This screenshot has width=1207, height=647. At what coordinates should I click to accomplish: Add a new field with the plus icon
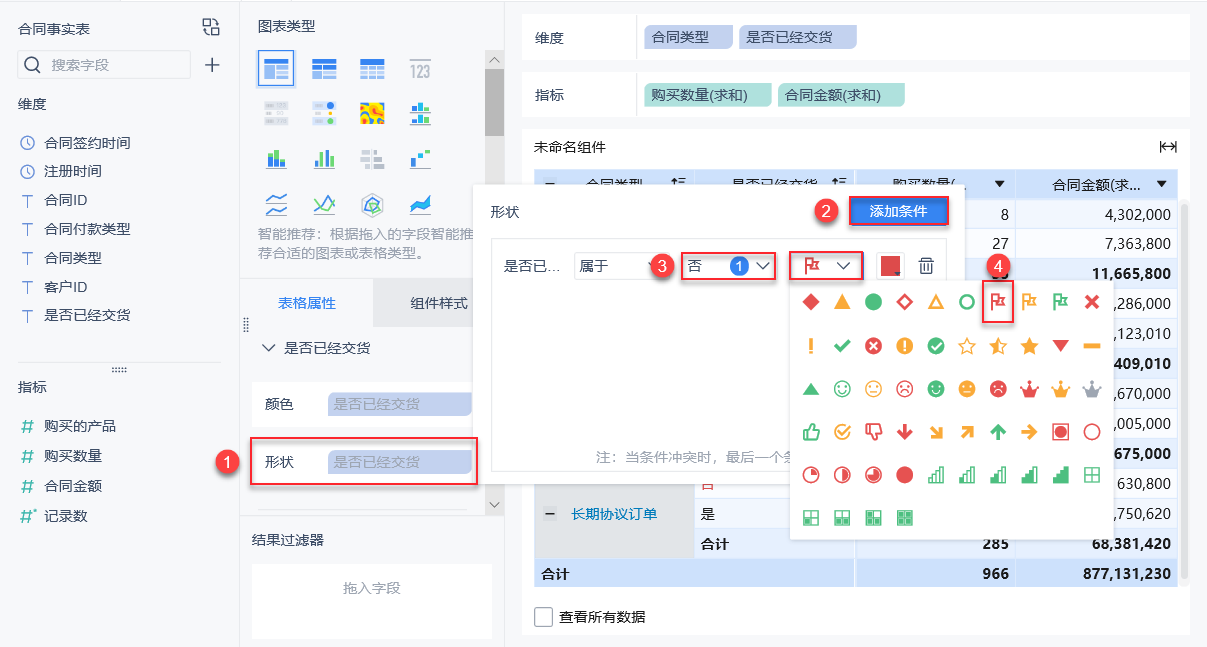pos(212,65)
